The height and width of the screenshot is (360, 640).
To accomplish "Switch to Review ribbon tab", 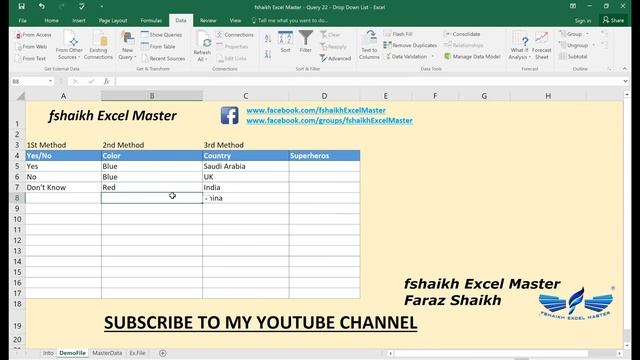I will [x=208, y=20].
